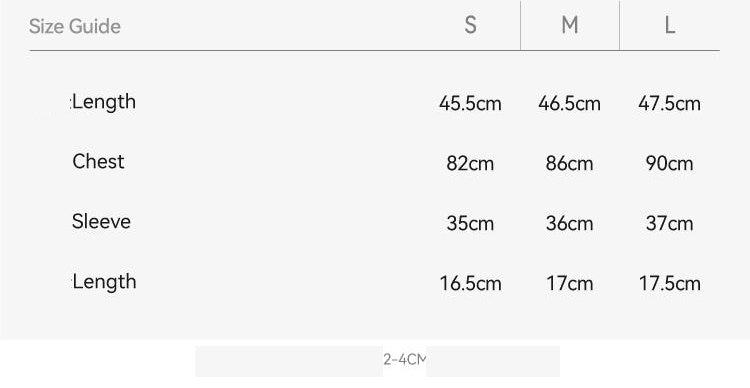Click the 82cm chest value
750x388 pixels.
pos(470,164)
